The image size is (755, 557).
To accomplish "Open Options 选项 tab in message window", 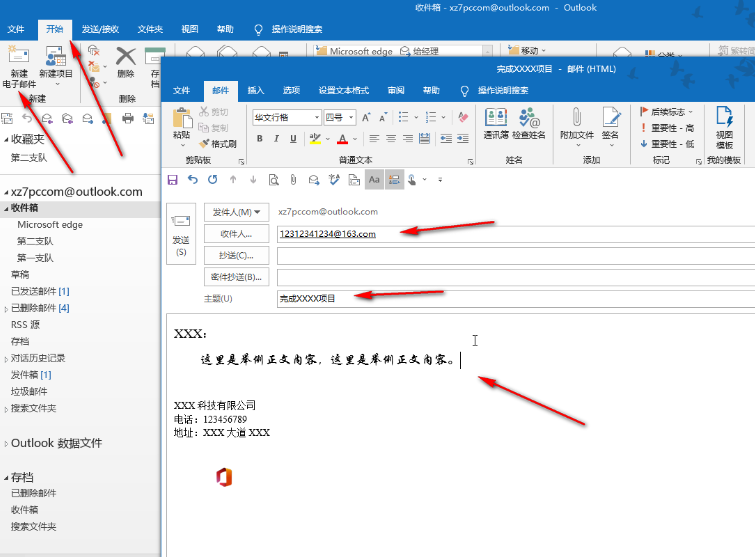I will 291,91.
